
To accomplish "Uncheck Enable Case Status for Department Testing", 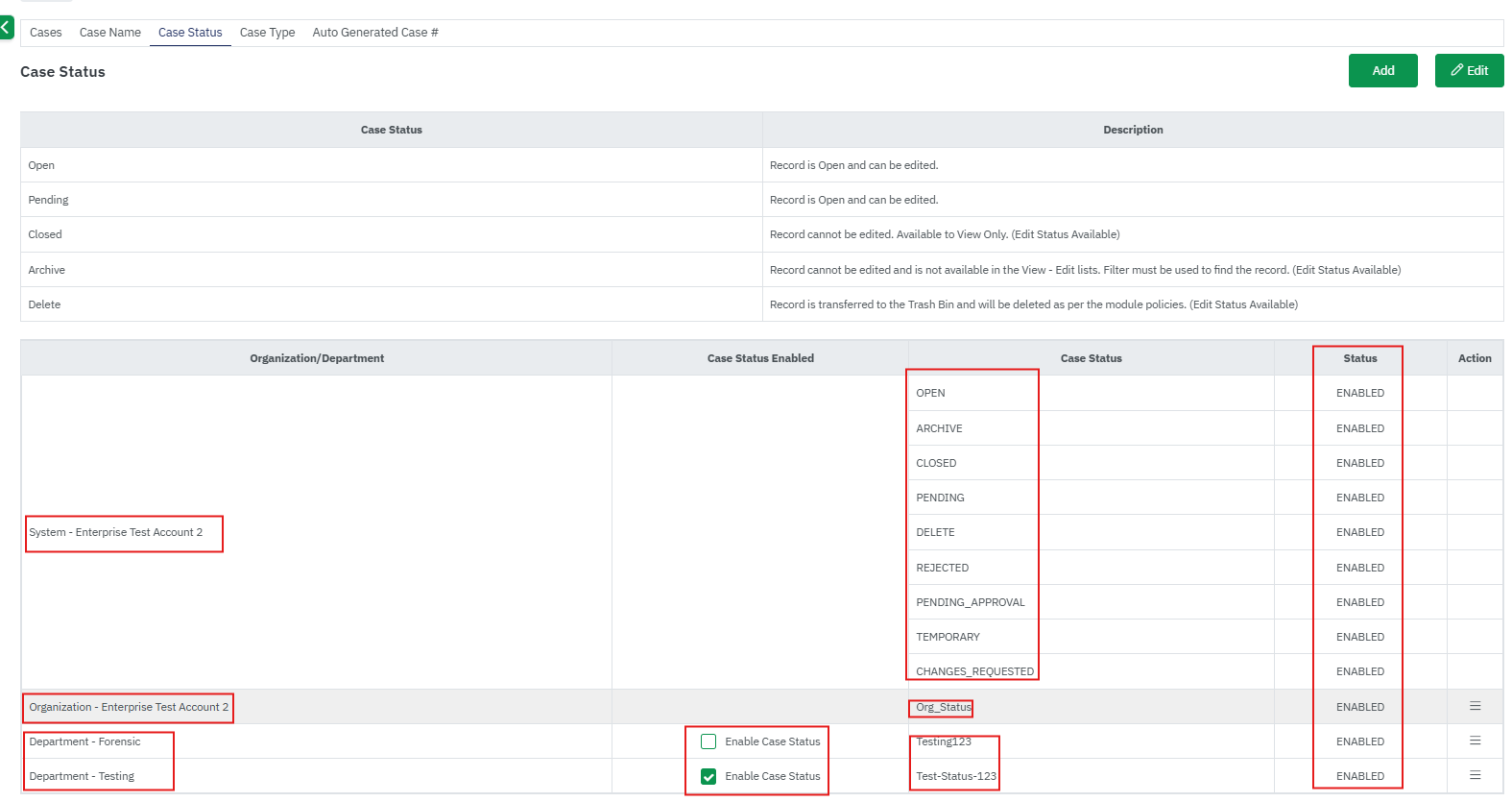I will (x=708, y=776).
